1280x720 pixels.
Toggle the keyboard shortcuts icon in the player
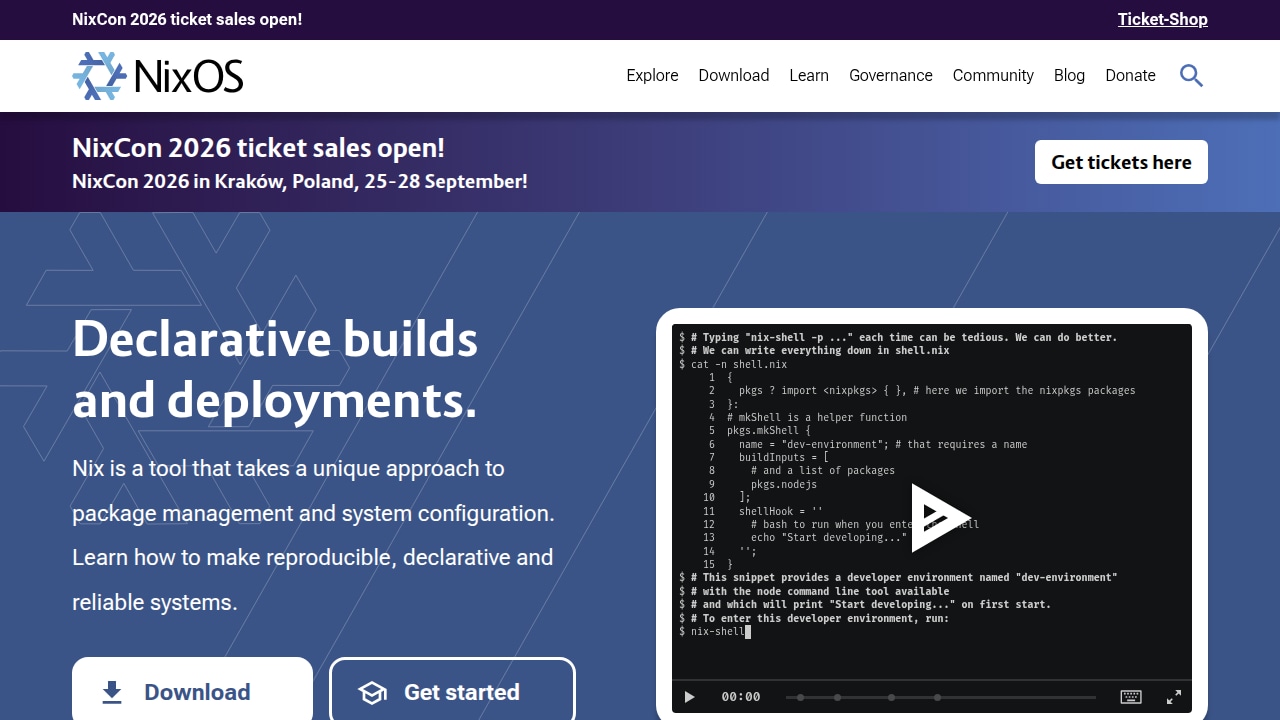click(1131, 697)
